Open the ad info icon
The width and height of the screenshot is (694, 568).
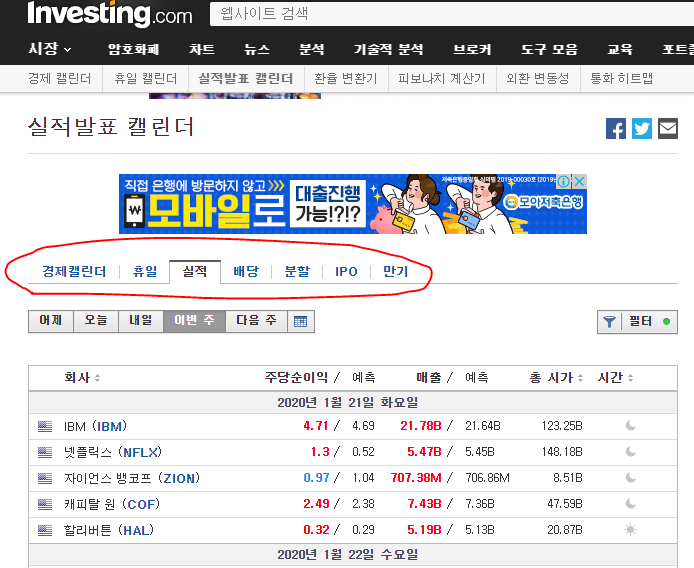pyautogui.click(x=564, y=181)
